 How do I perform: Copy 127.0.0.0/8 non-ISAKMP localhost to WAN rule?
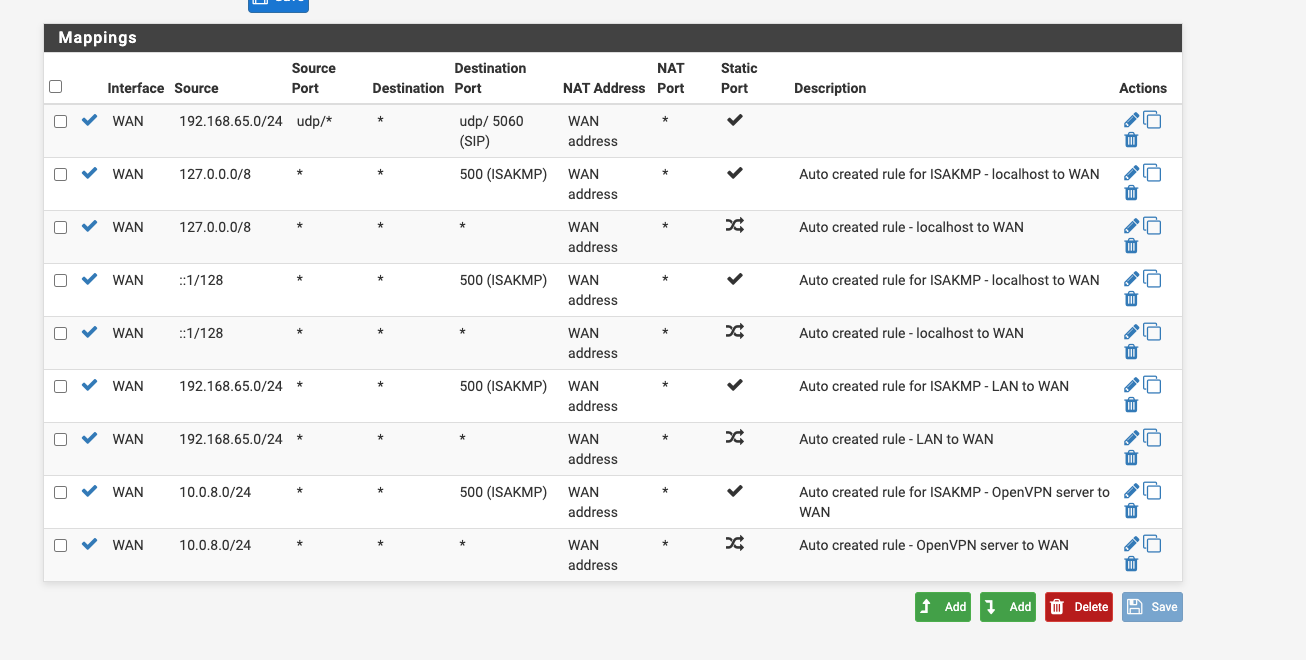coord(1152,226)
